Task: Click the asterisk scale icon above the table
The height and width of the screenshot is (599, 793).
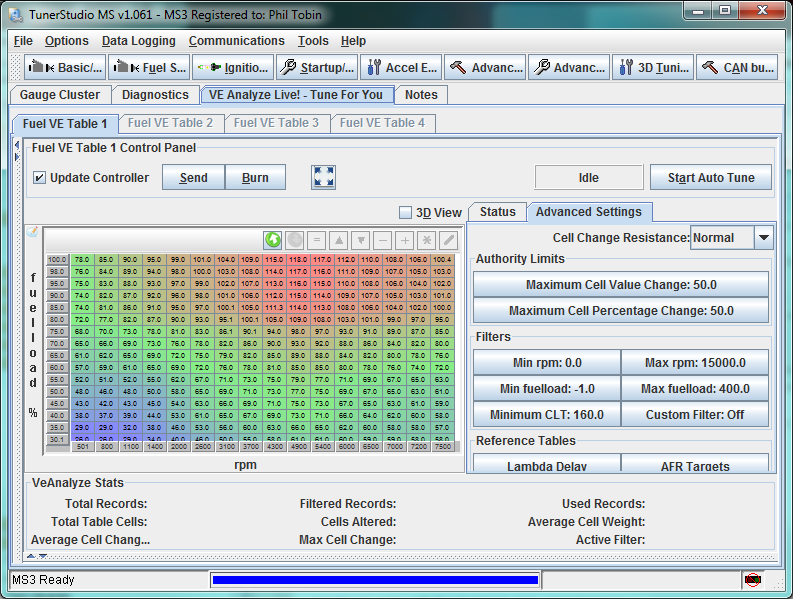Action: pyautogui.click(x=427, y=240)
